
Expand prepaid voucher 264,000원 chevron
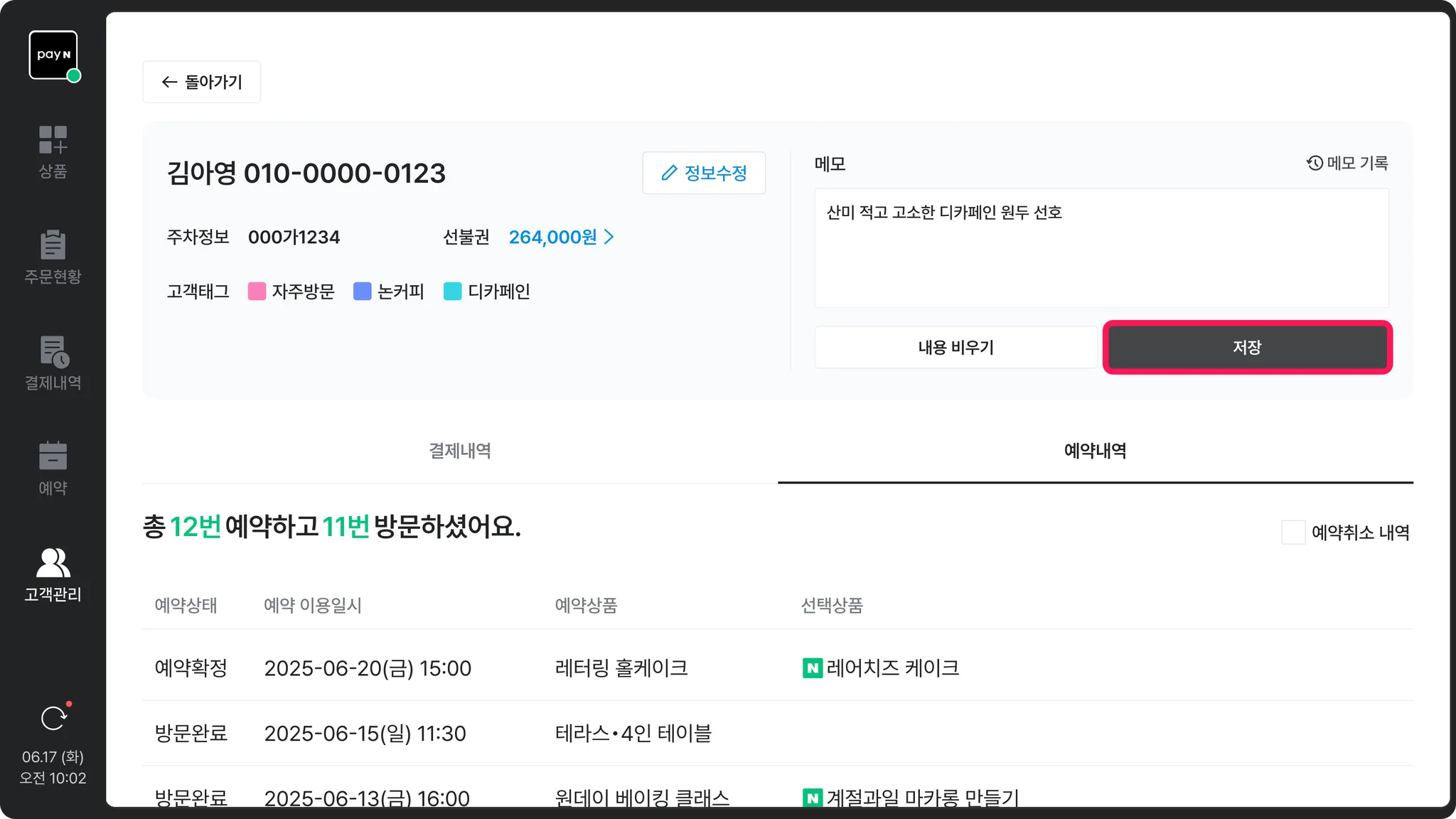click(x=609, y=237)
